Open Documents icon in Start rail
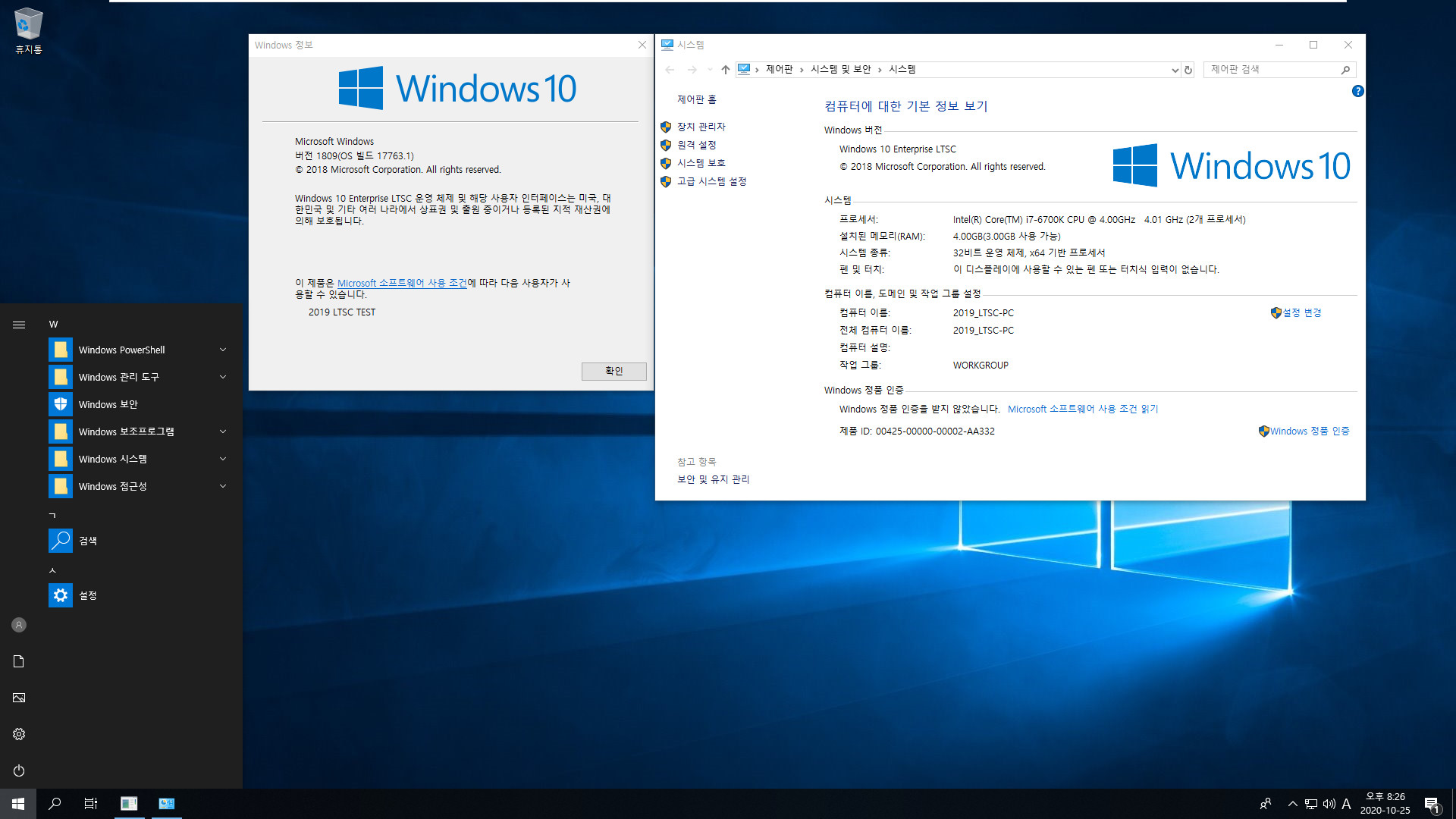Viewport: 1456px width, 819px height. [19, 661]
